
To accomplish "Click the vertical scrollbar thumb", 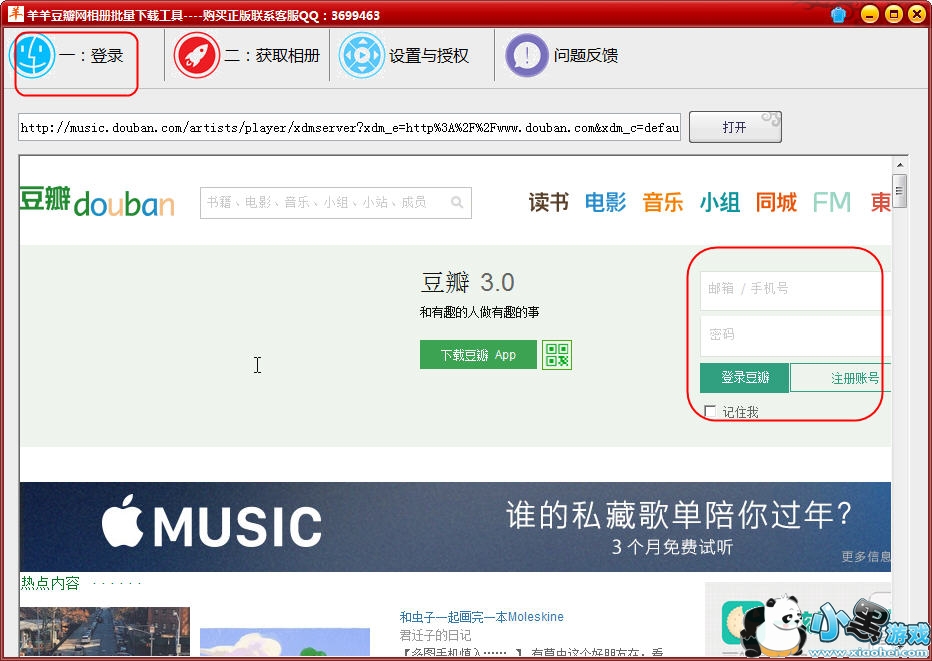I will [900, 191].
